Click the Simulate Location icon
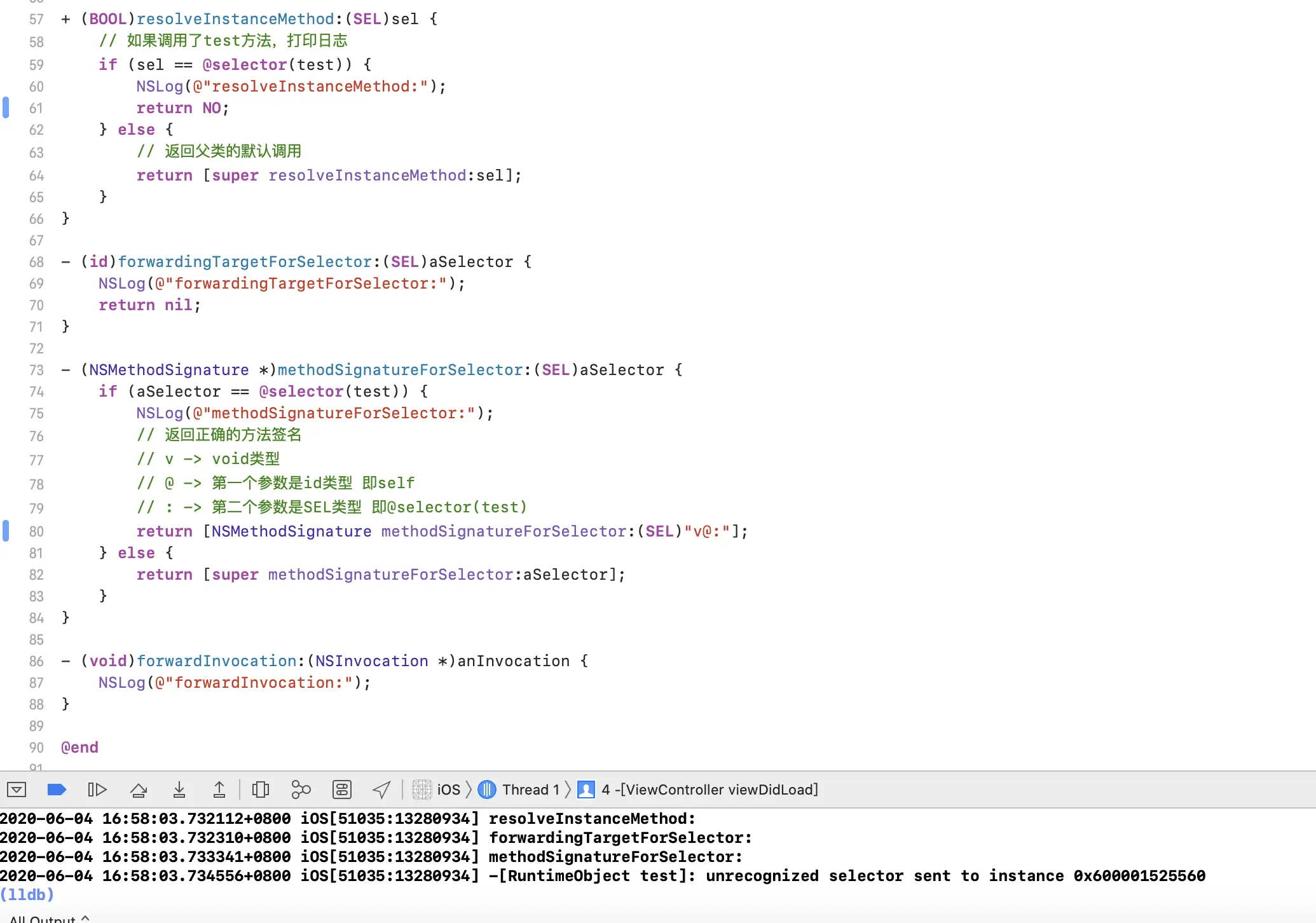The height and width of the screenshot is (923, 1316). (x=381, y=790)
